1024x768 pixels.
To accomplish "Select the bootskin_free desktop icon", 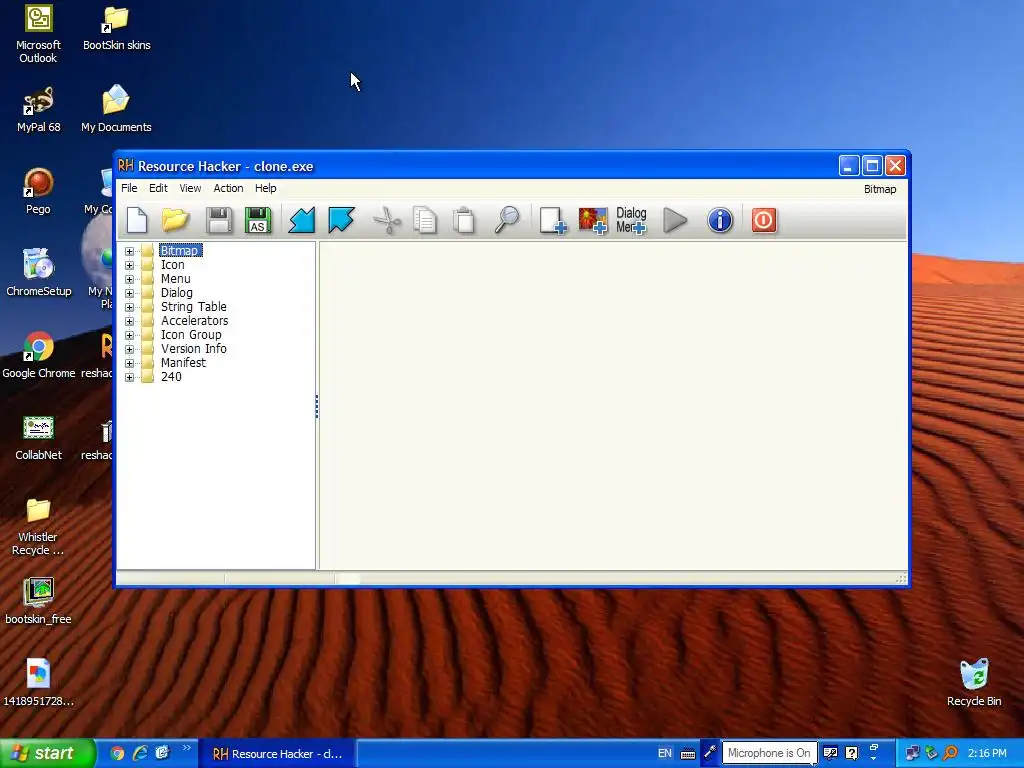I will (x=39, y=601).
